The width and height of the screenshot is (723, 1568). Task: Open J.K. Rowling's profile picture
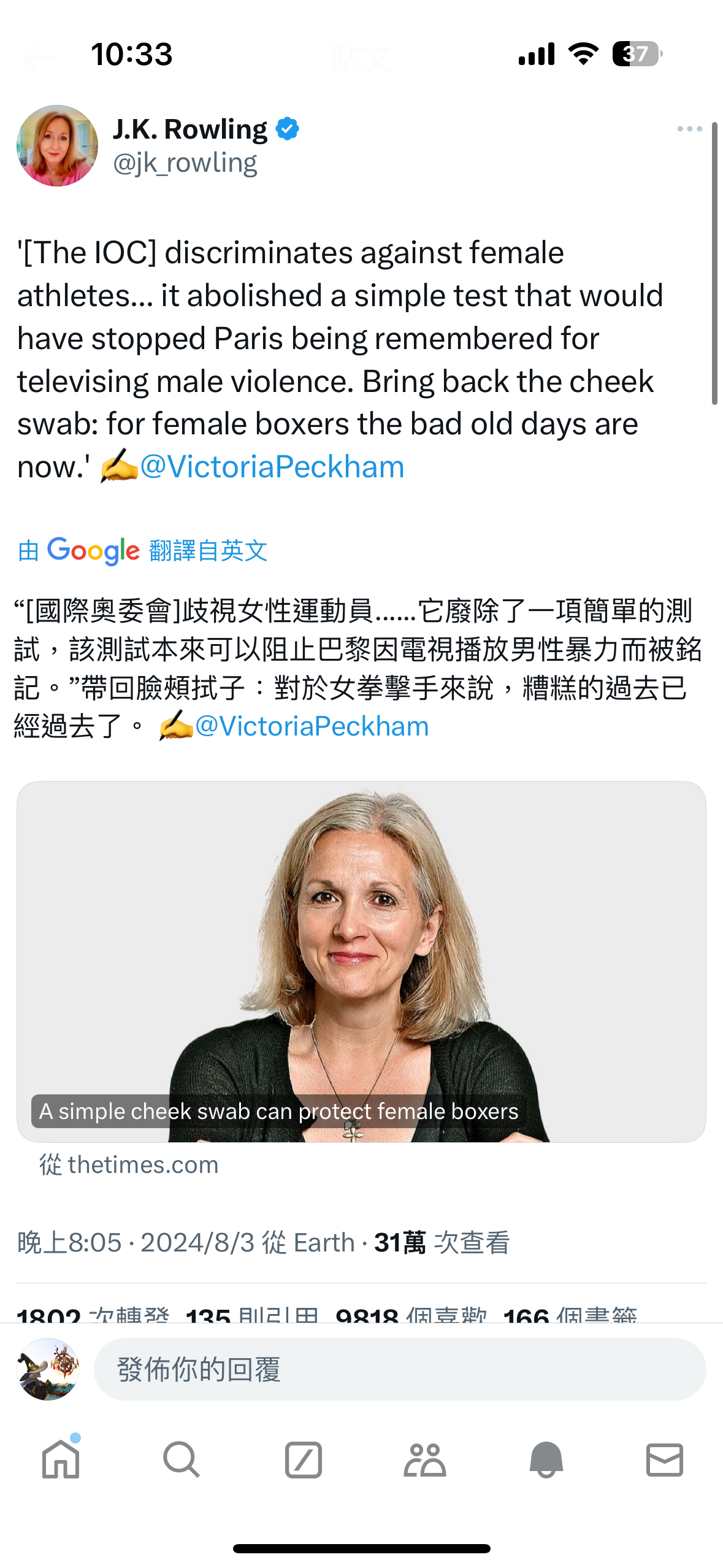click(57, 145)
